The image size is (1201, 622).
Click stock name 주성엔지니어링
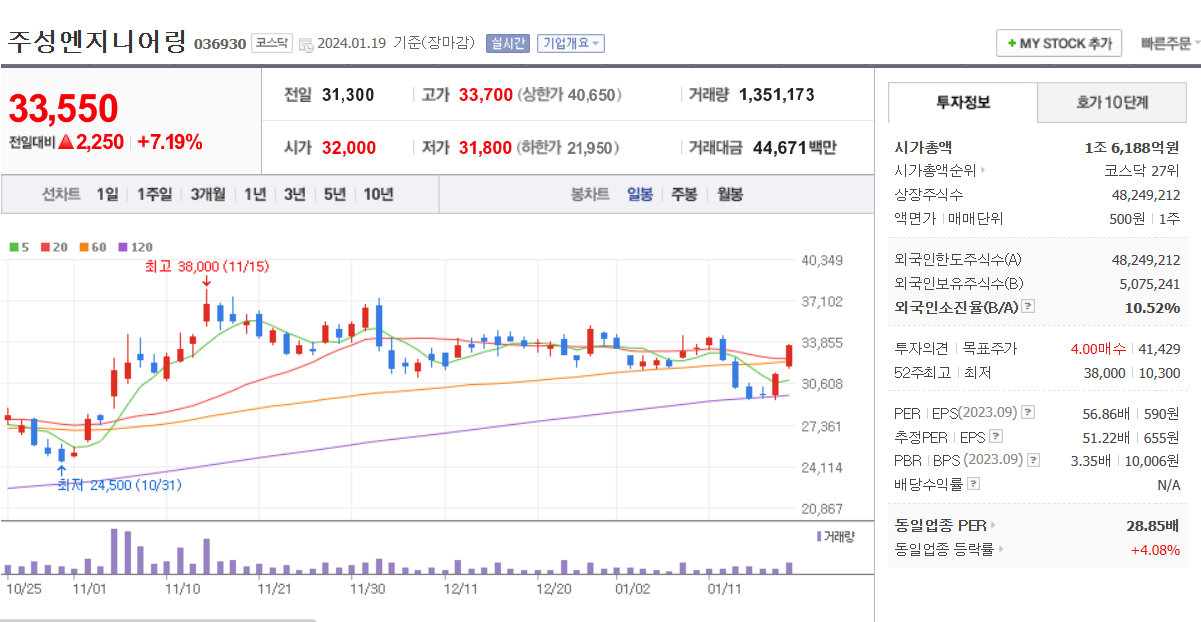click(x=97, y=42)
